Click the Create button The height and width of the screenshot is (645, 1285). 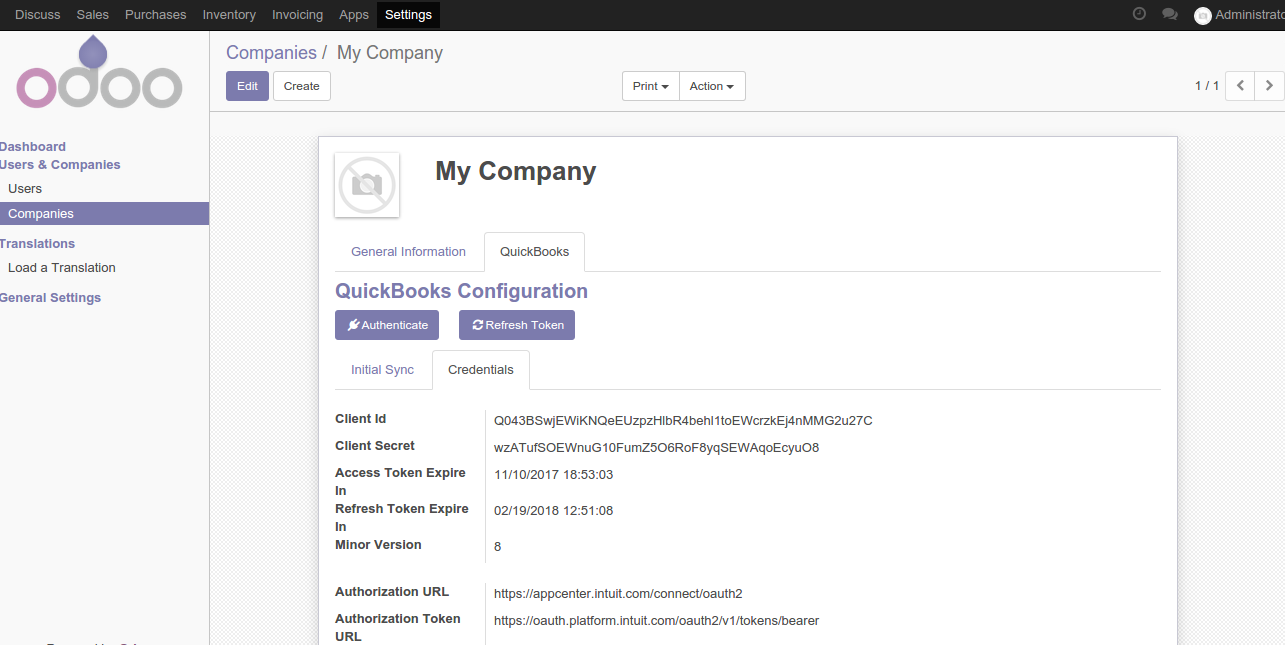[x=302, y=86]
